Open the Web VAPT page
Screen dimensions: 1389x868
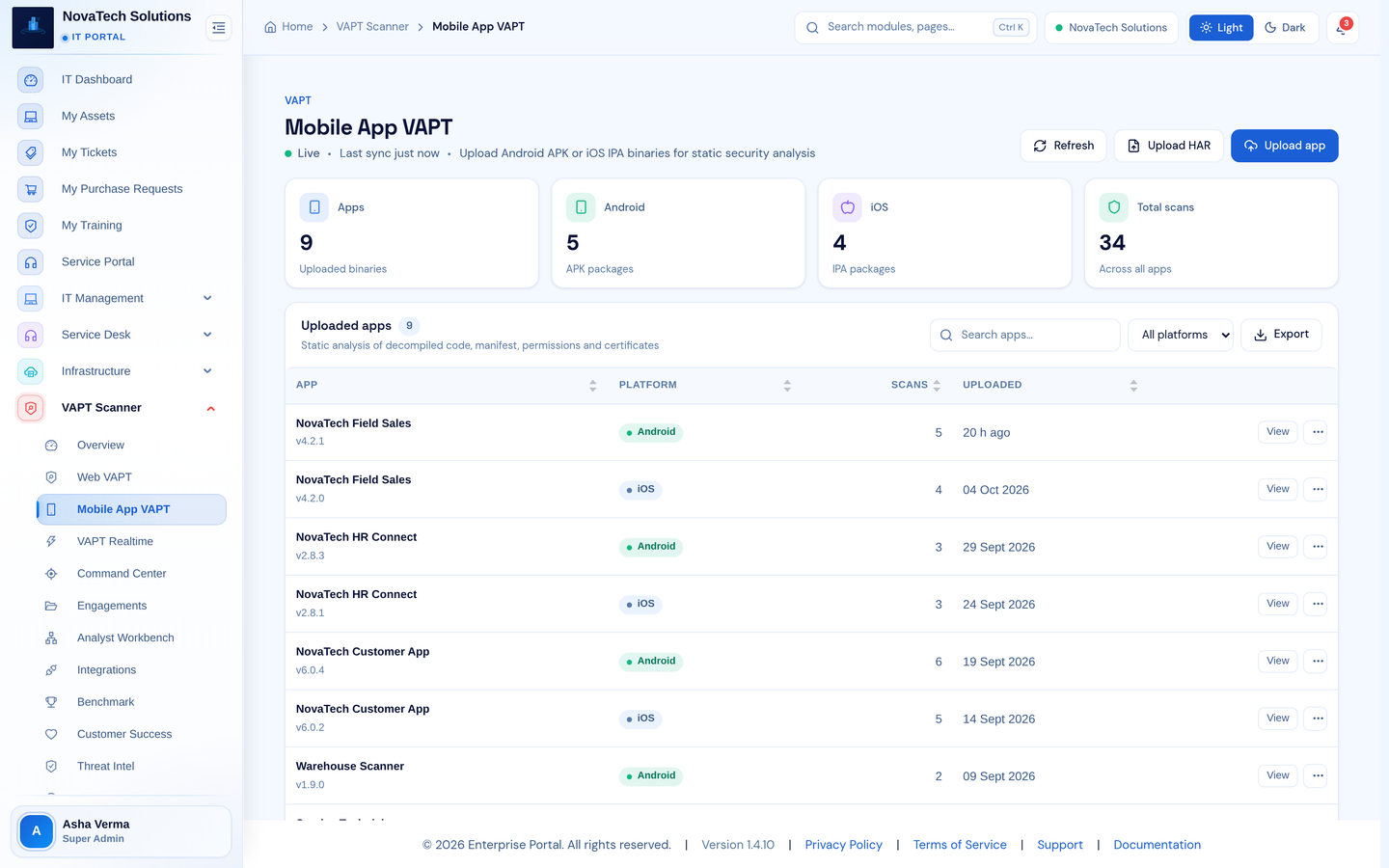pyautogui.click(x=131, y=477)
